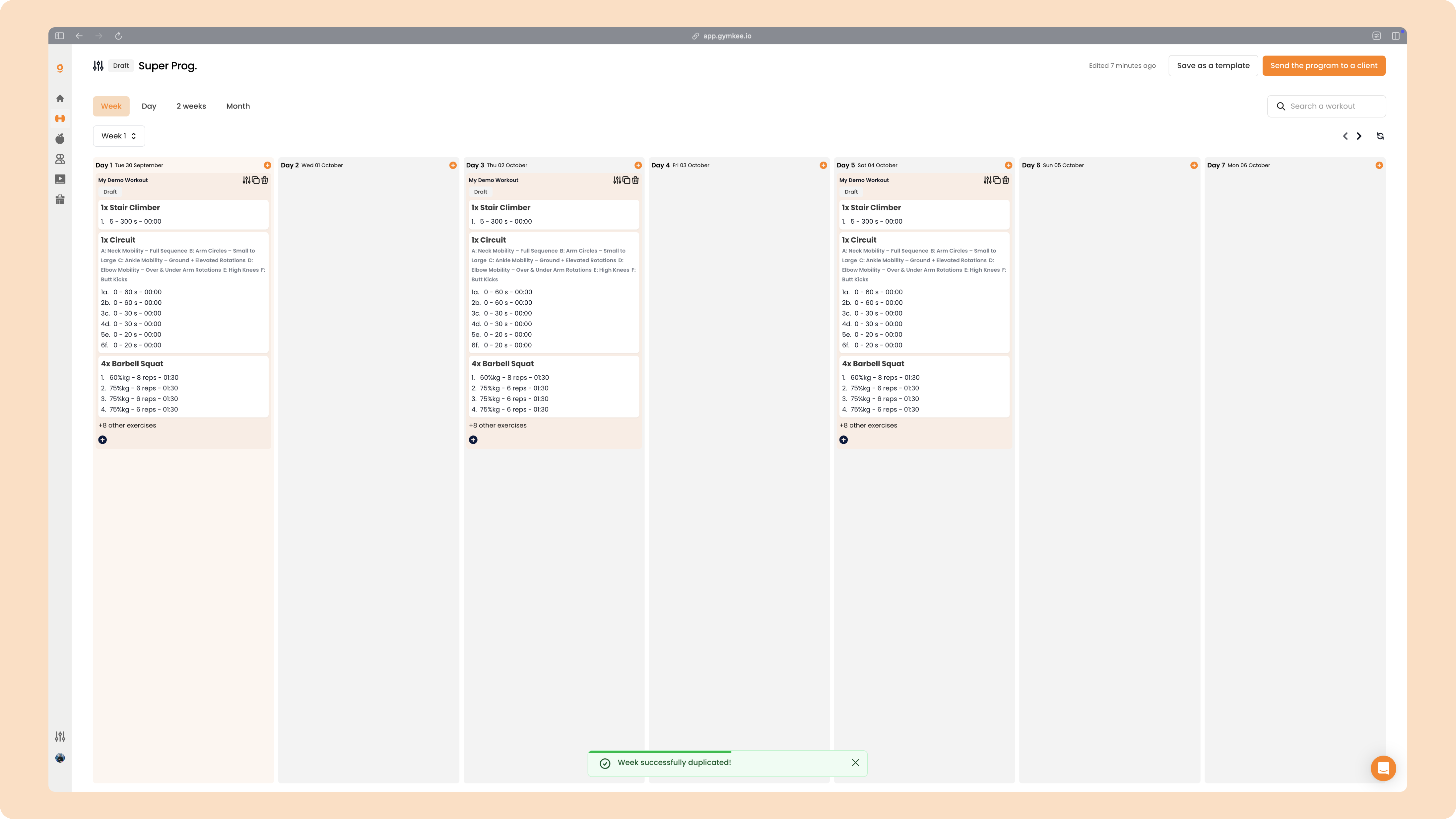Go to next week arrow
The width and height of the screenshot is (1456, 819).
pyautogui.click(x=1359, y=136)
